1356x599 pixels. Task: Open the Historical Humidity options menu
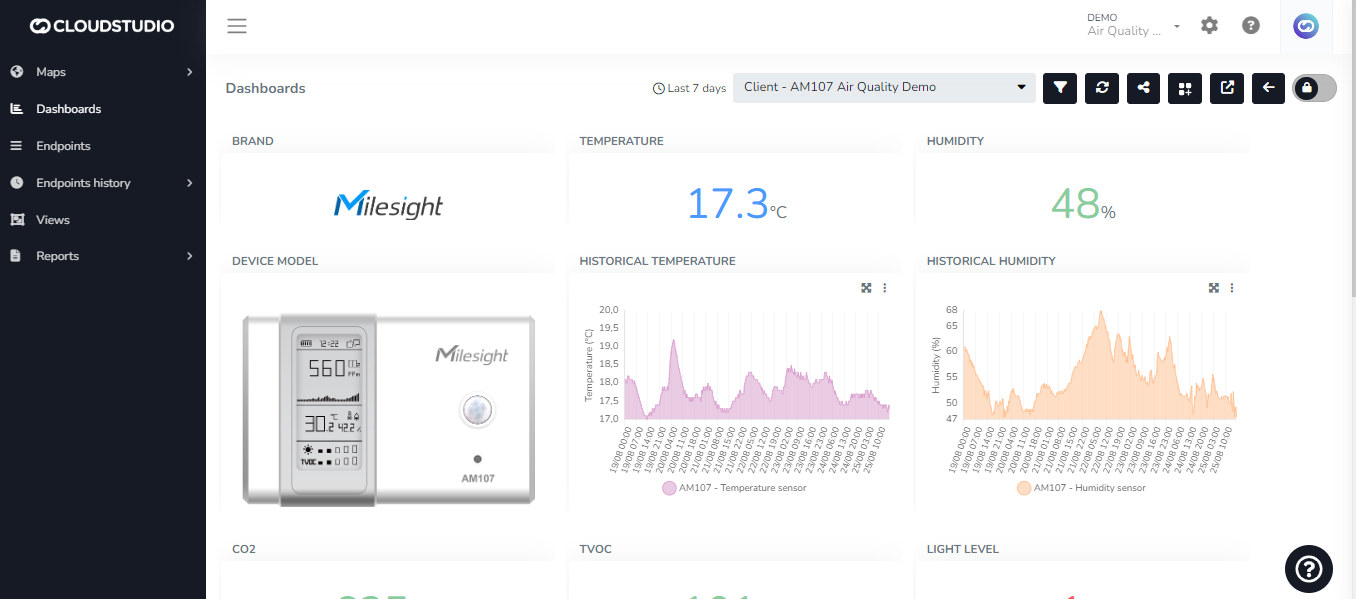[x=1231, y=287]
